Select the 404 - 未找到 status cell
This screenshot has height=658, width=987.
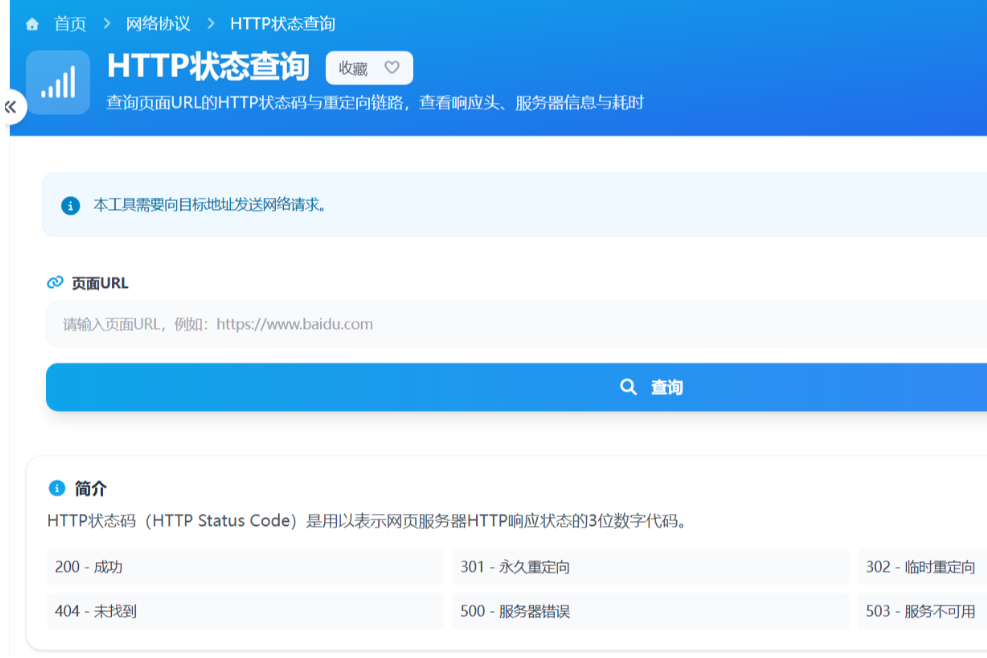click(245, 611)
